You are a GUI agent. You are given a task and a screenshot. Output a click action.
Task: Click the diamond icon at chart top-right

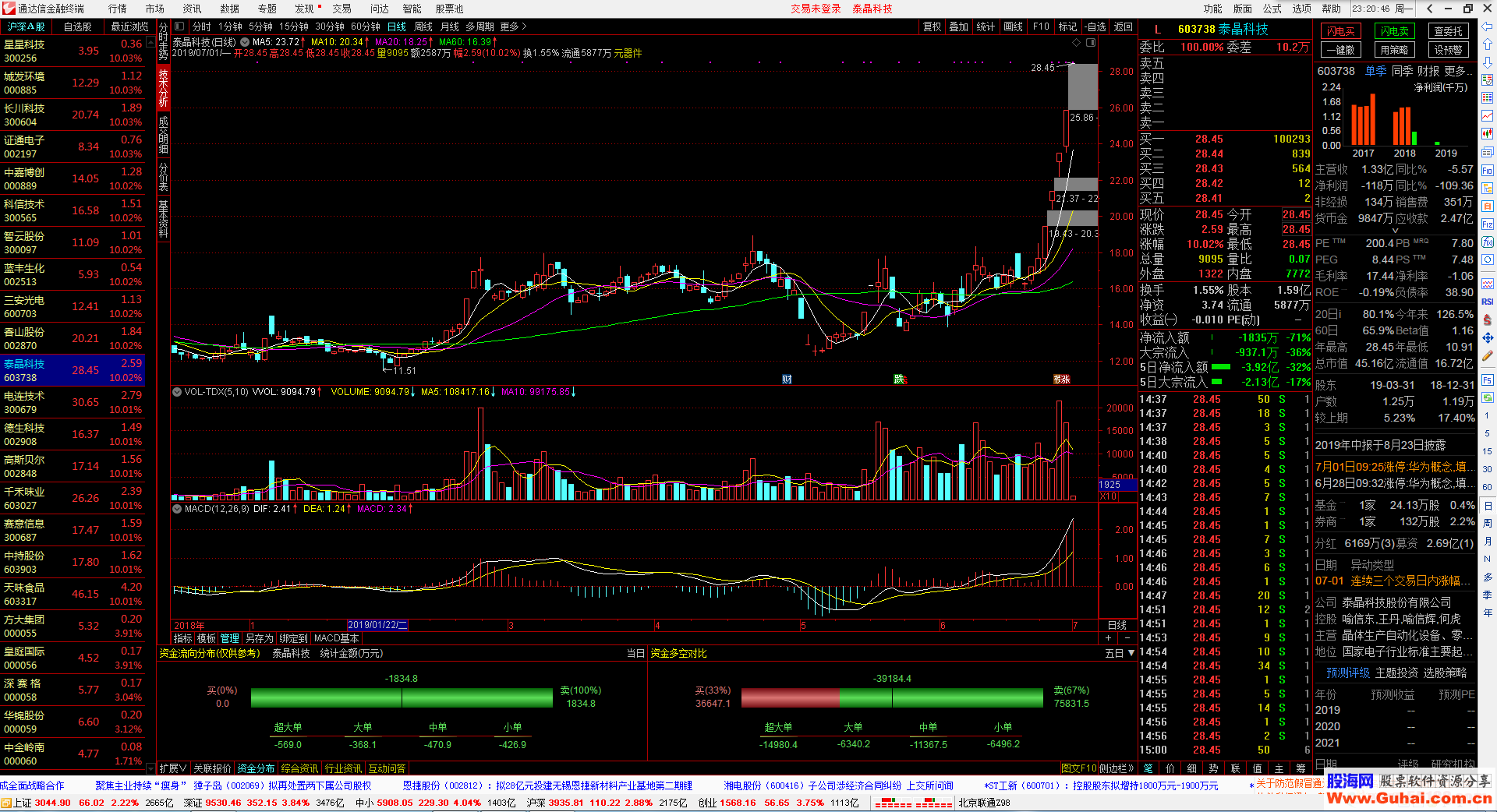1077,42
